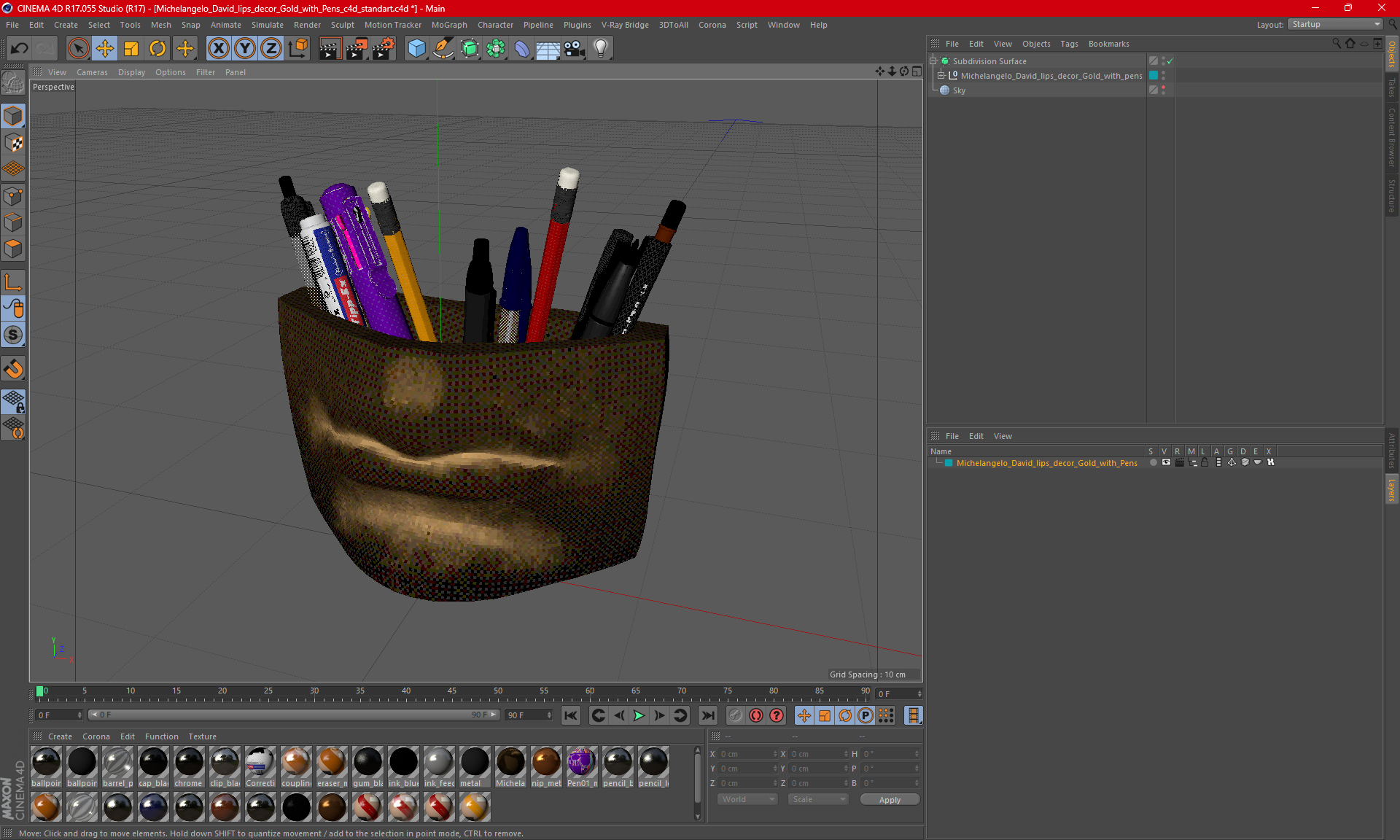The height and width of the screenshot is (840, 1400).
Task: Toggle Y axis lock
Action: click(245, 49)
